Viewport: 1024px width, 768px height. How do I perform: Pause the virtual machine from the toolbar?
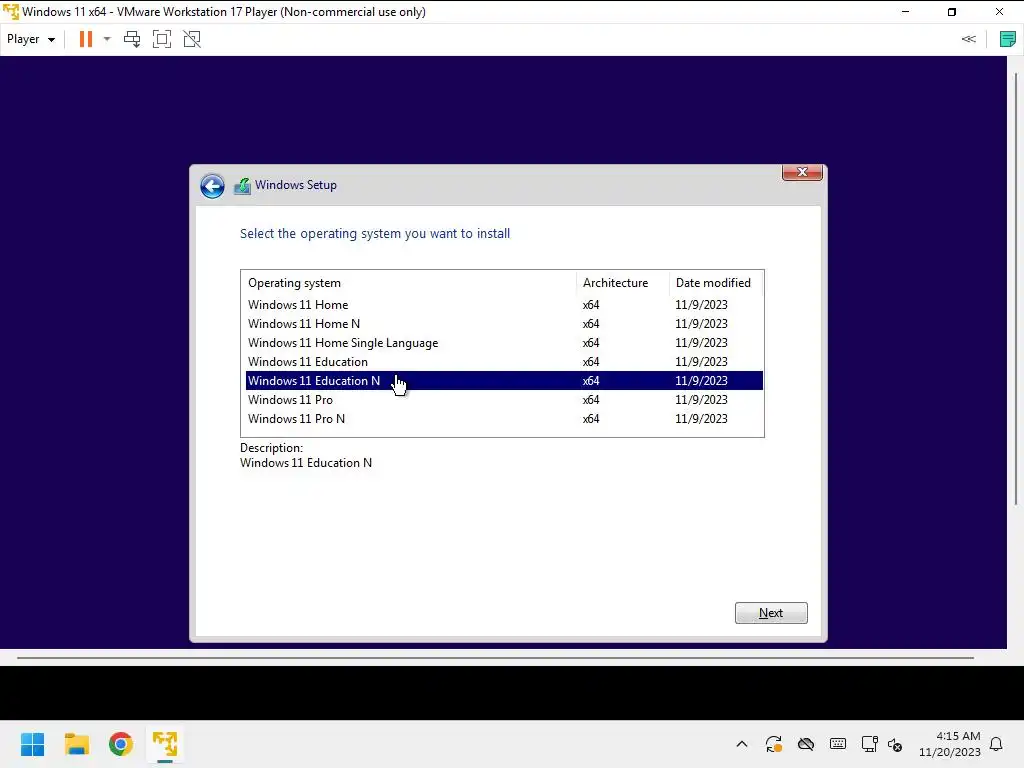[86, 39]
